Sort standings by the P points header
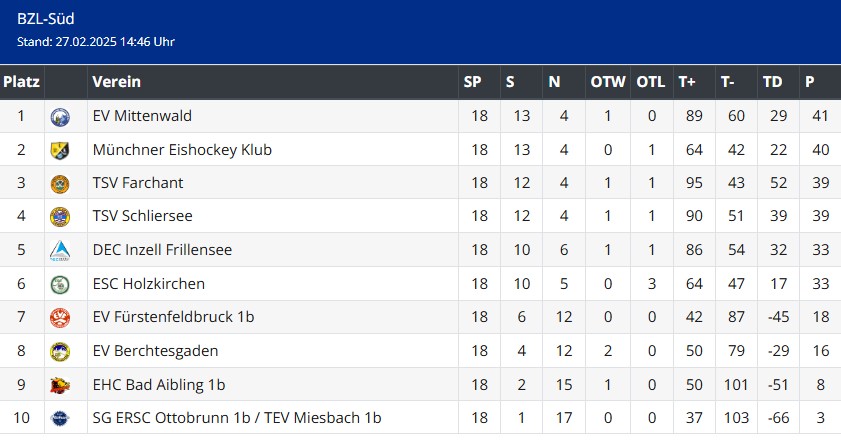The image size is (841, 446). 809,81
